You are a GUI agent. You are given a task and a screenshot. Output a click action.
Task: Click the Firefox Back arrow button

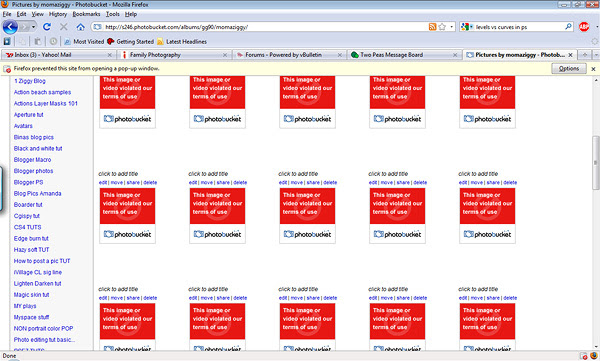[10, 27]
